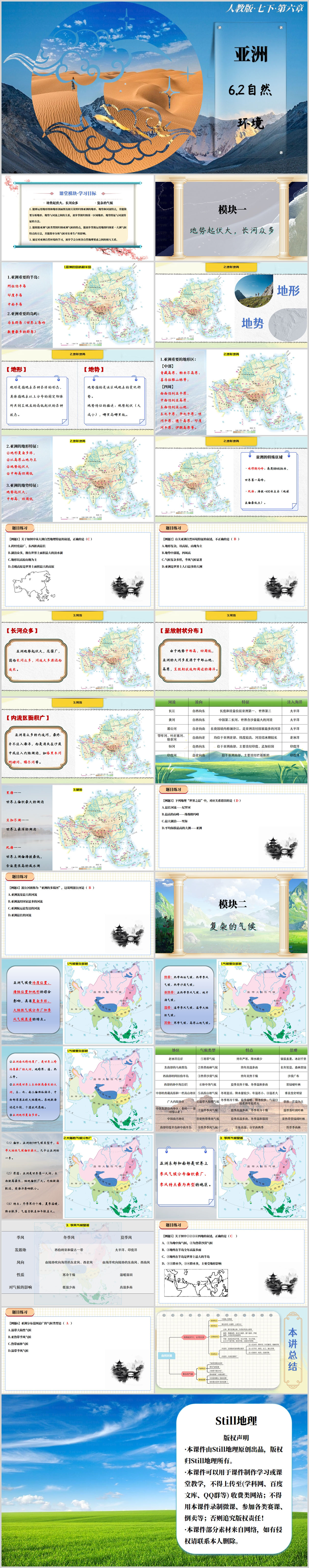Click the 夏季风 column header
This screenshot has height=1568, width=309.
pos(126,1237)
